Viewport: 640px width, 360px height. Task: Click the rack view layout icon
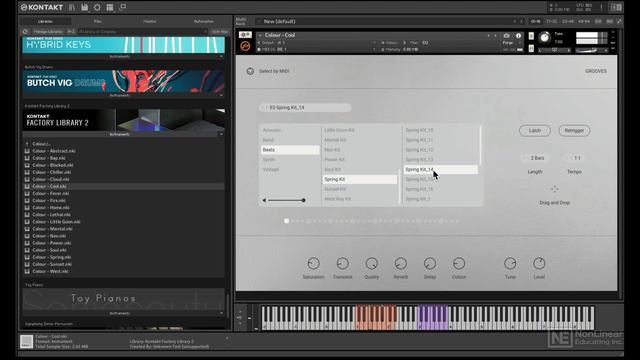[110, 7]
